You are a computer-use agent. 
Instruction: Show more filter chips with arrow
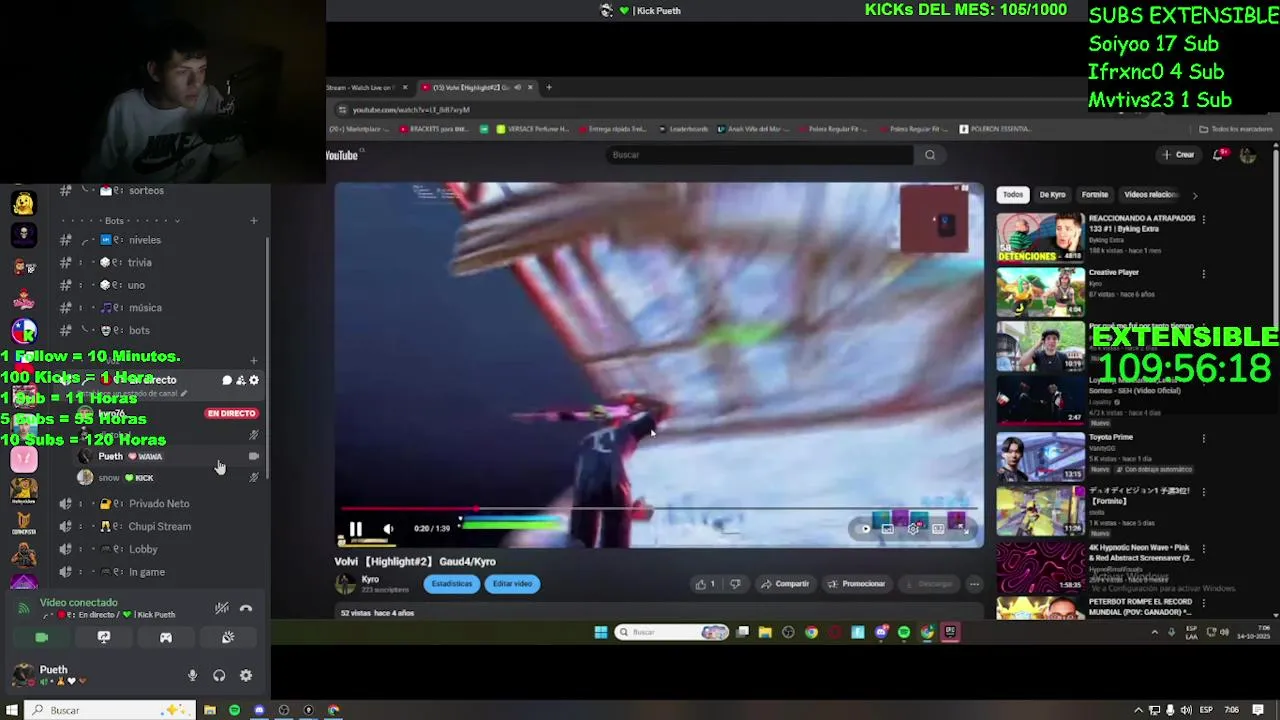(x=1194, y=195)
